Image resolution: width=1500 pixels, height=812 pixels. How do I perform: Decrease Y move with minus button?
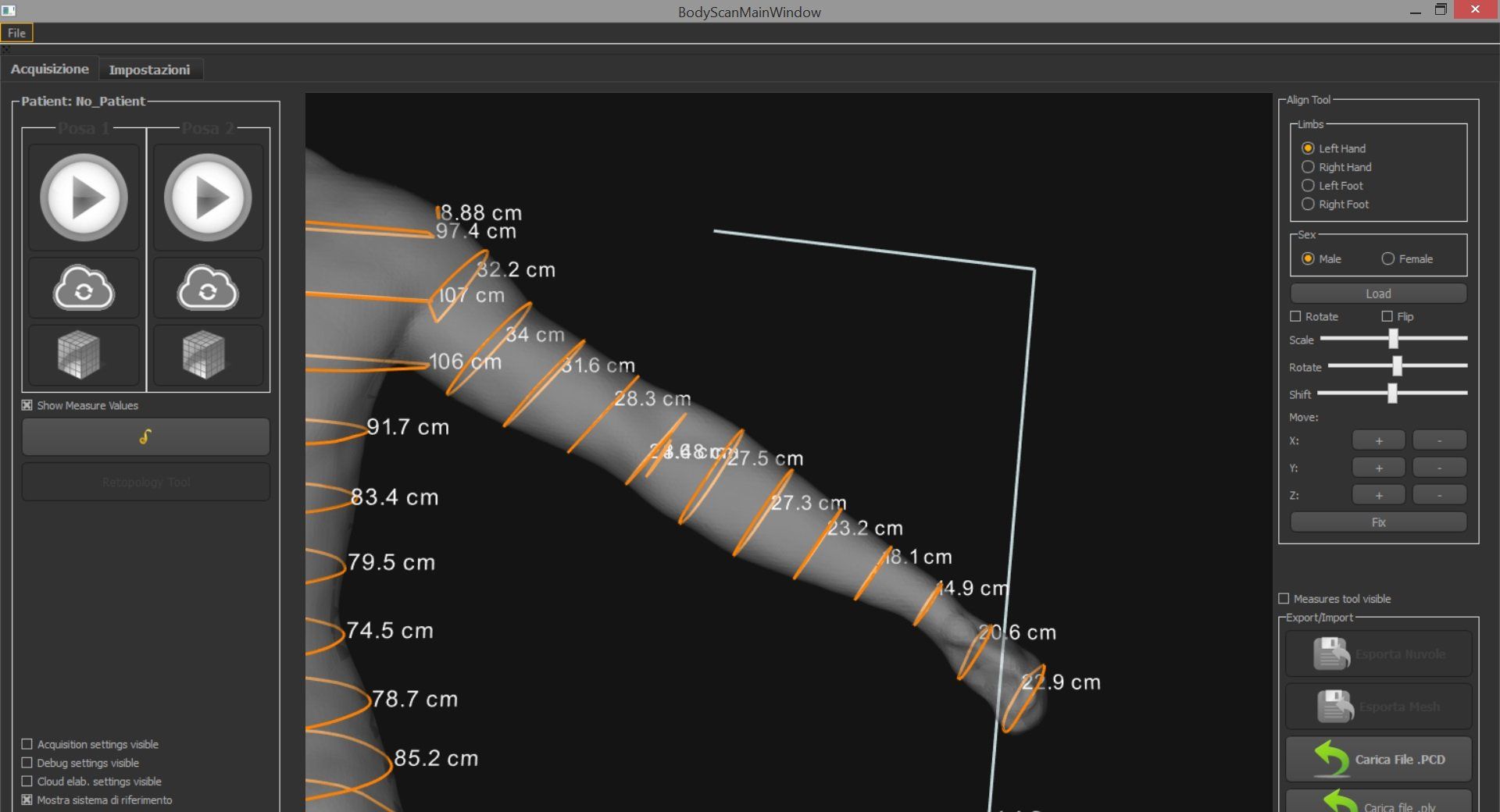[x=1439, y=468]
